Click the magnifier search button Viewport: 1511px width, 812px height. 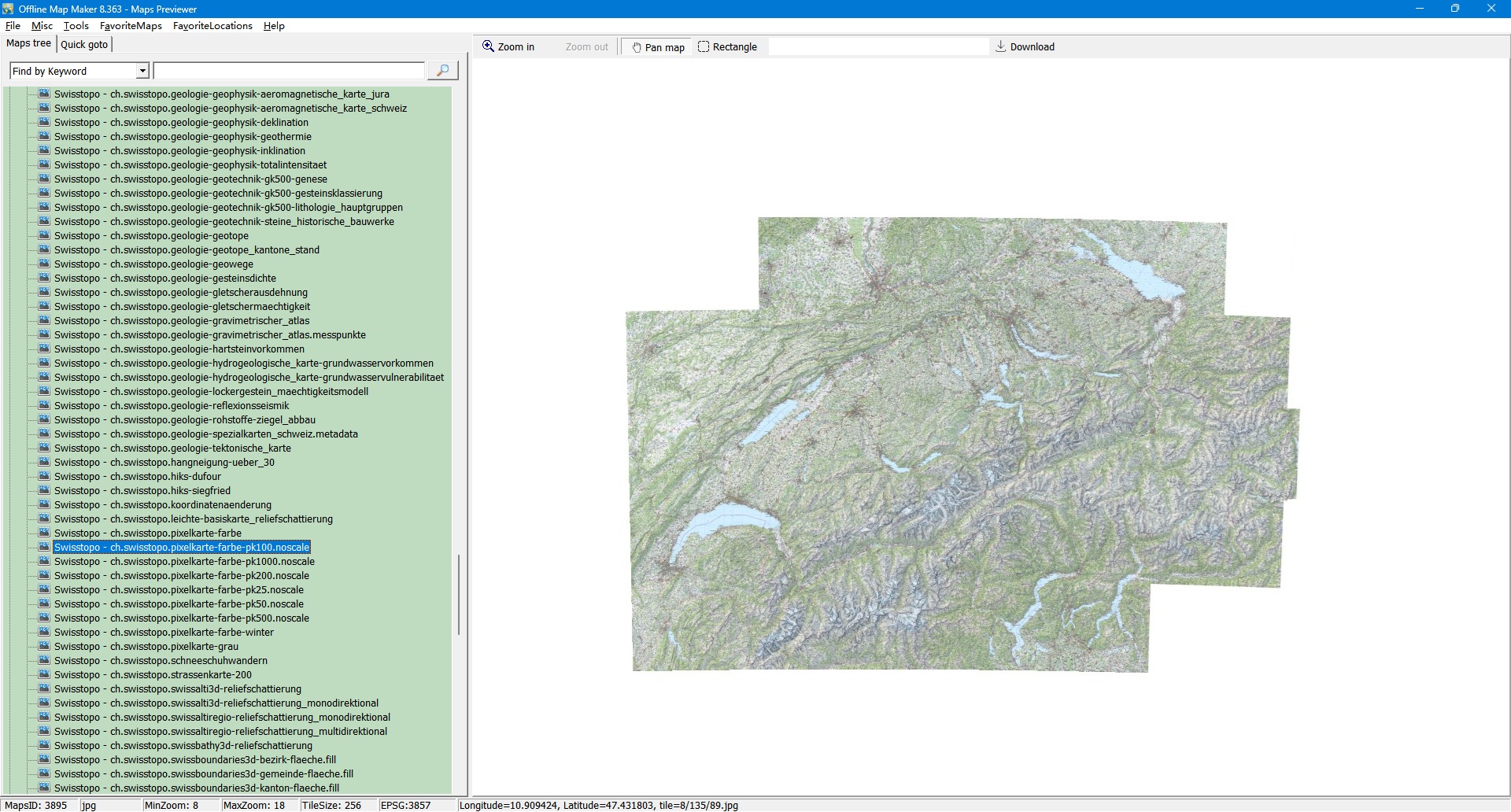pos(442,71)
